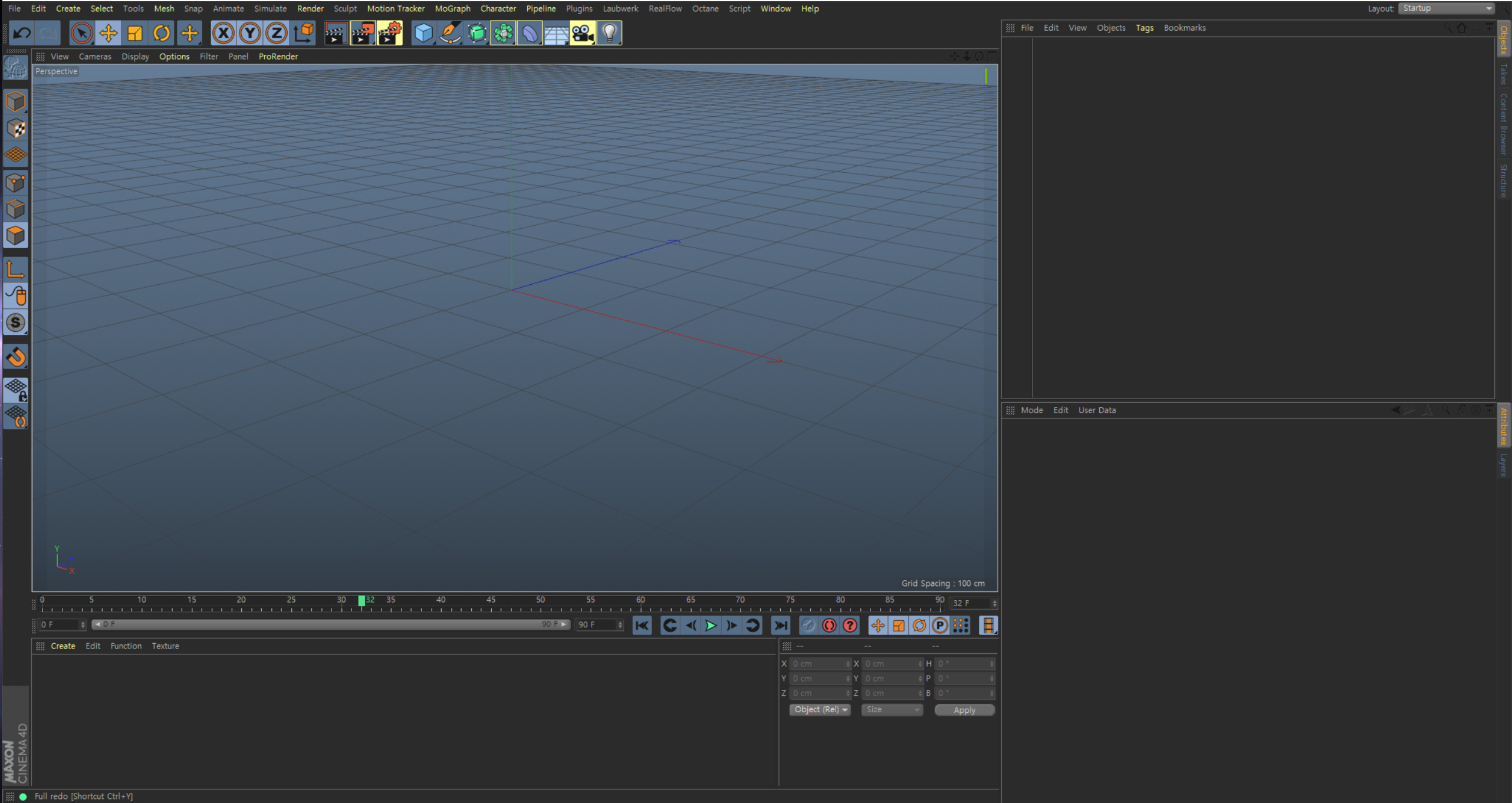The image size is (1512, 803).
Task: Open the Attributes side tab
Action: (1504, 426)
